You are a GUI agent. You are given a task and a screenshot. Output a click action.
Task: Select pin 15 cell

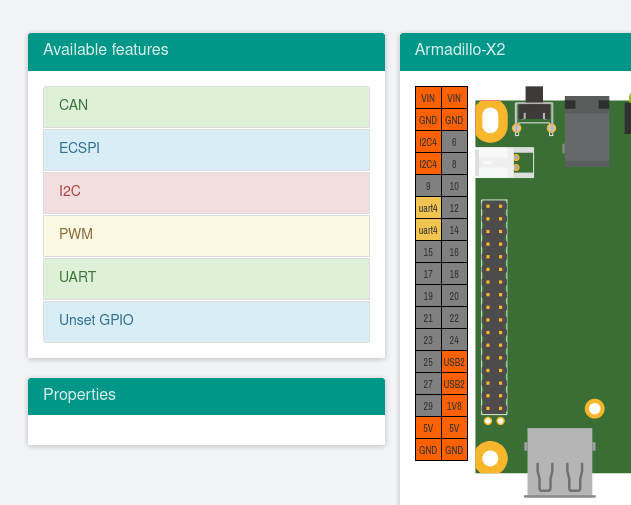pyautogui.click(x=428, y=252)
